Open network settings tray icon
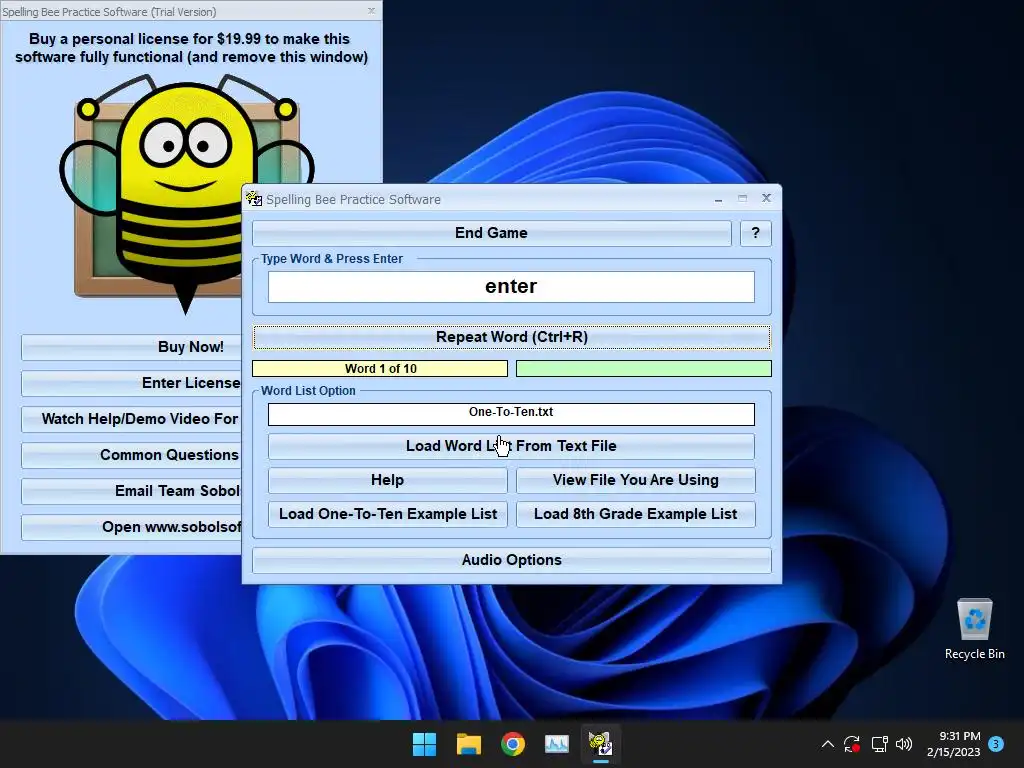The width and height of the screenshot is (1024, 768). (879, 744)
